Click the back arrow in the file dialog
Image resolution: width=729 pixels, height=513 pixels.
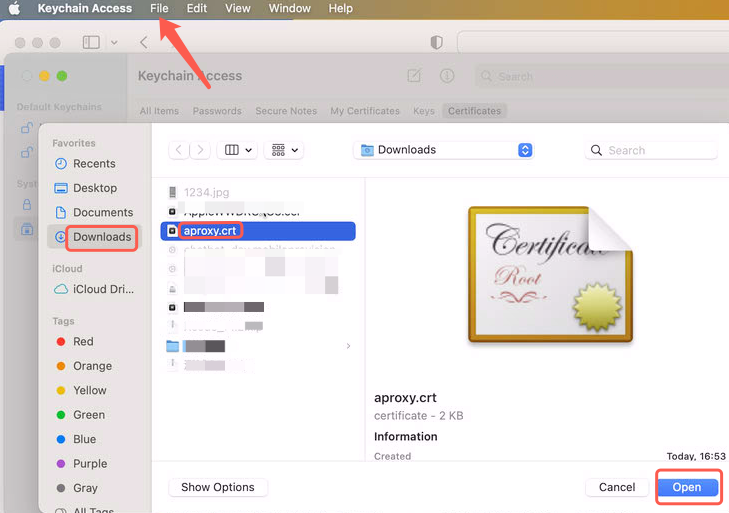pyautogui.click(x=179, y=150)
